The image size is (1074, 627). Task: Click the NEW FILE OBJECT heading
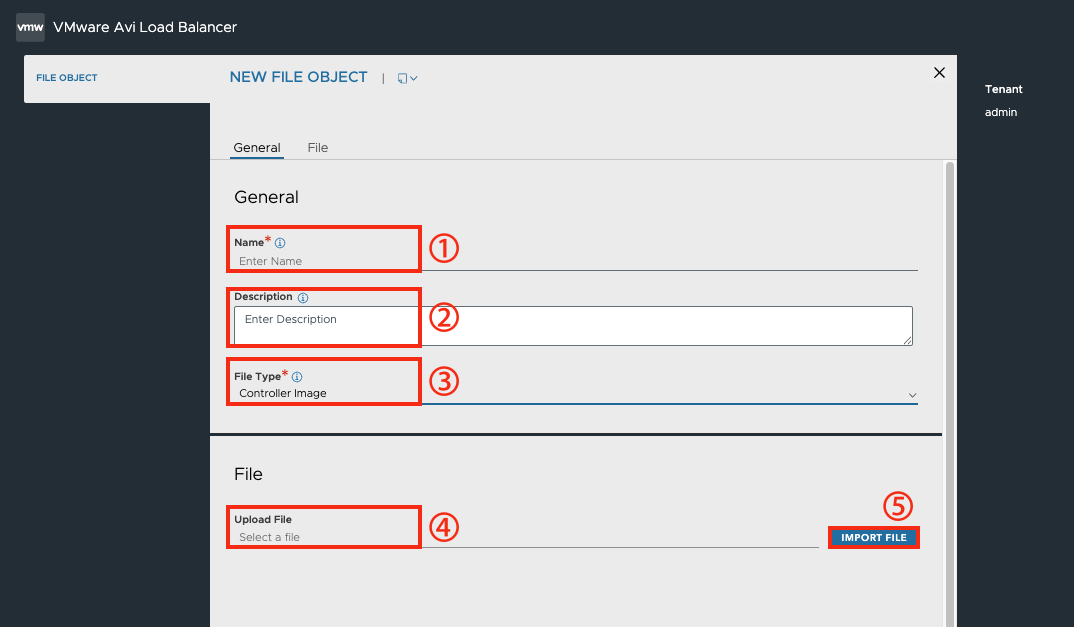[299, 77]
